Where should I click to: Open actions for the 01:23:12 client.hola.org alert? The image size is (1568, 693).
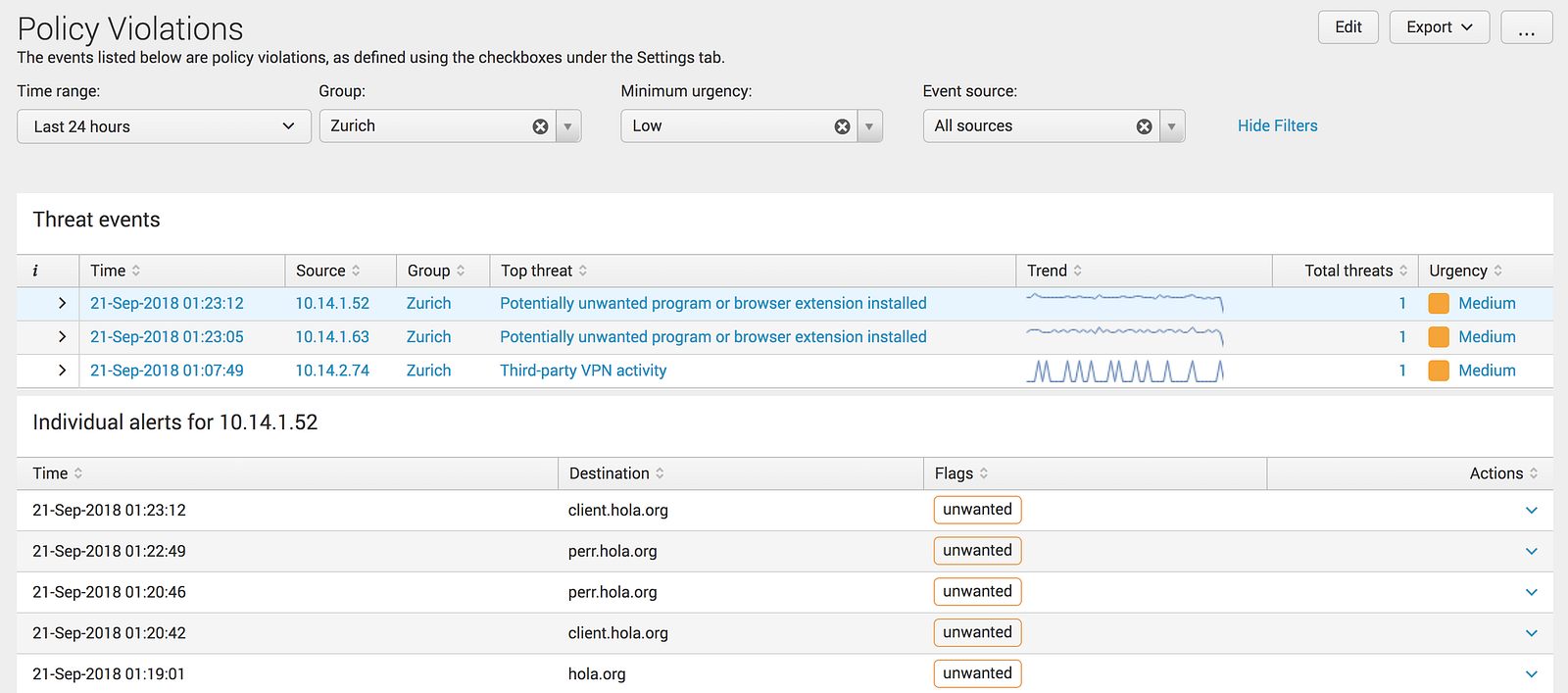[1532, 511]
